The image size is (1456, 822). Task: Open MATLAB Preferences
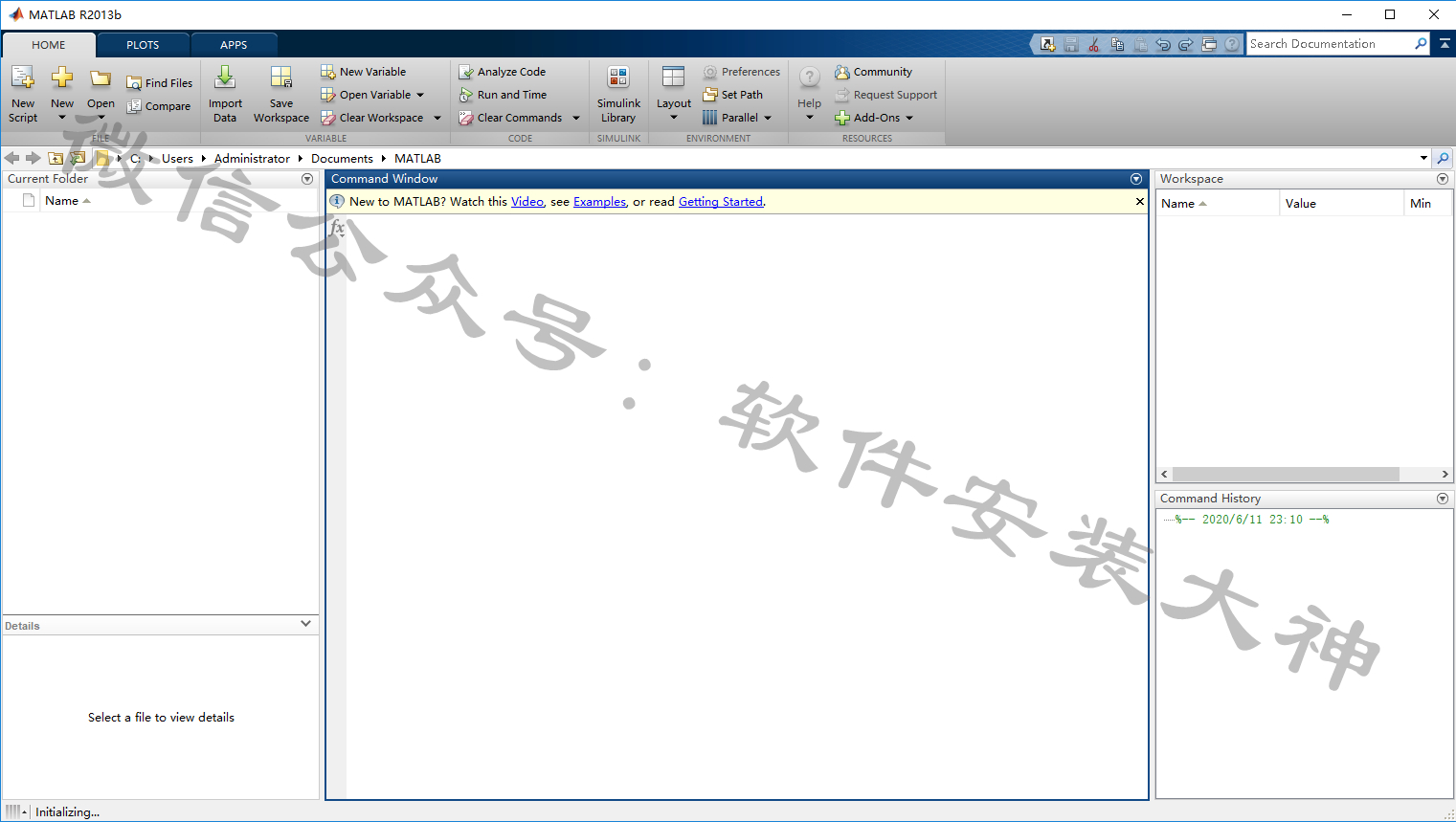(x=742, y=72)
